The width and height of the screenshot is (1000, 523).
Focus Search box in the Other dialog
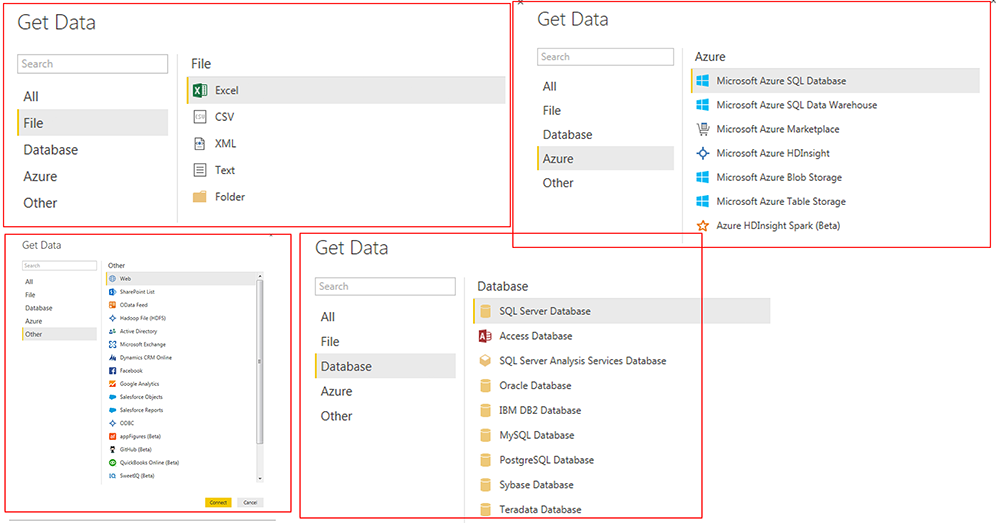point(59,265)
